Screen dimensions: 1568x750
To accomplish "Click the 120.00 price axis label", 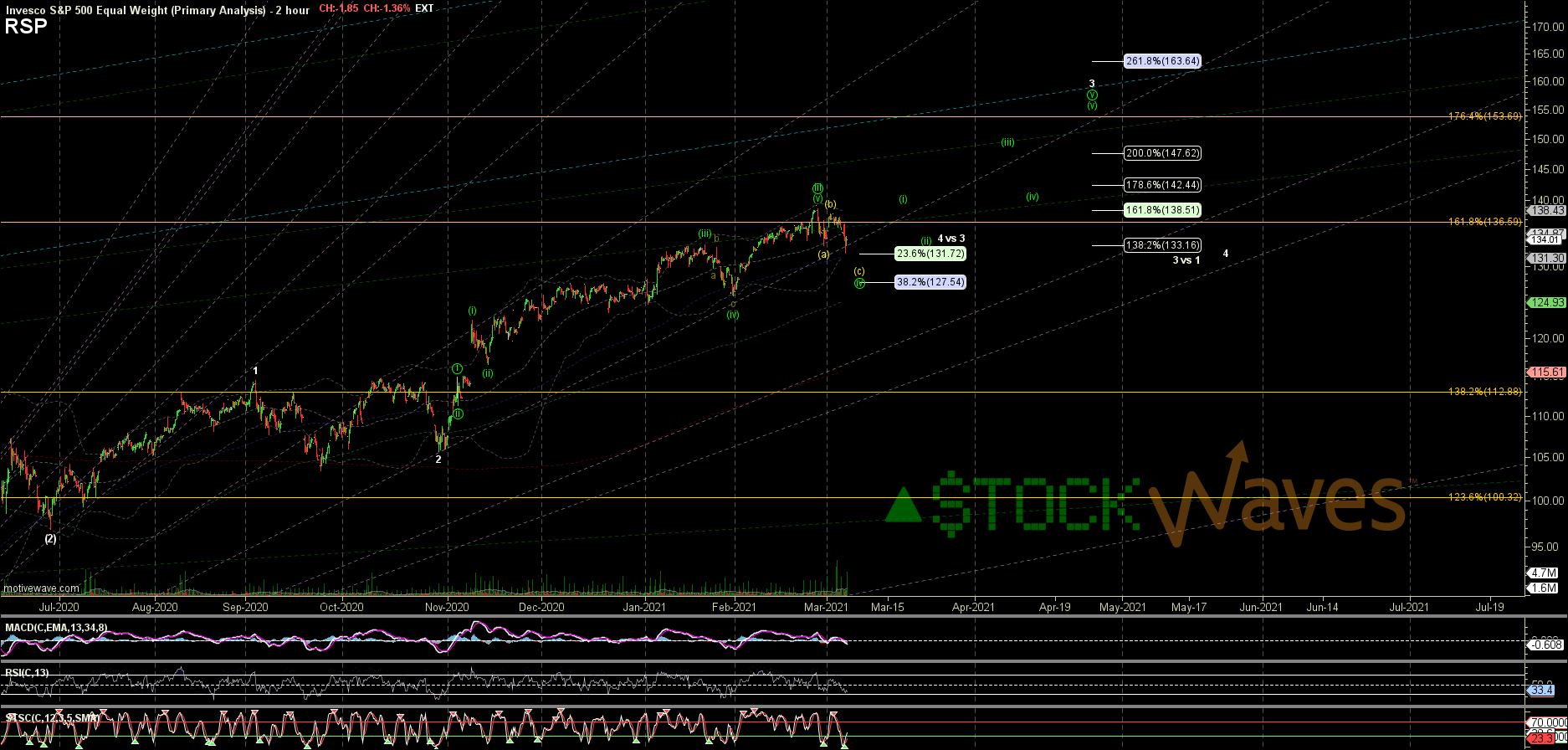I will (x=1548, y=339).
